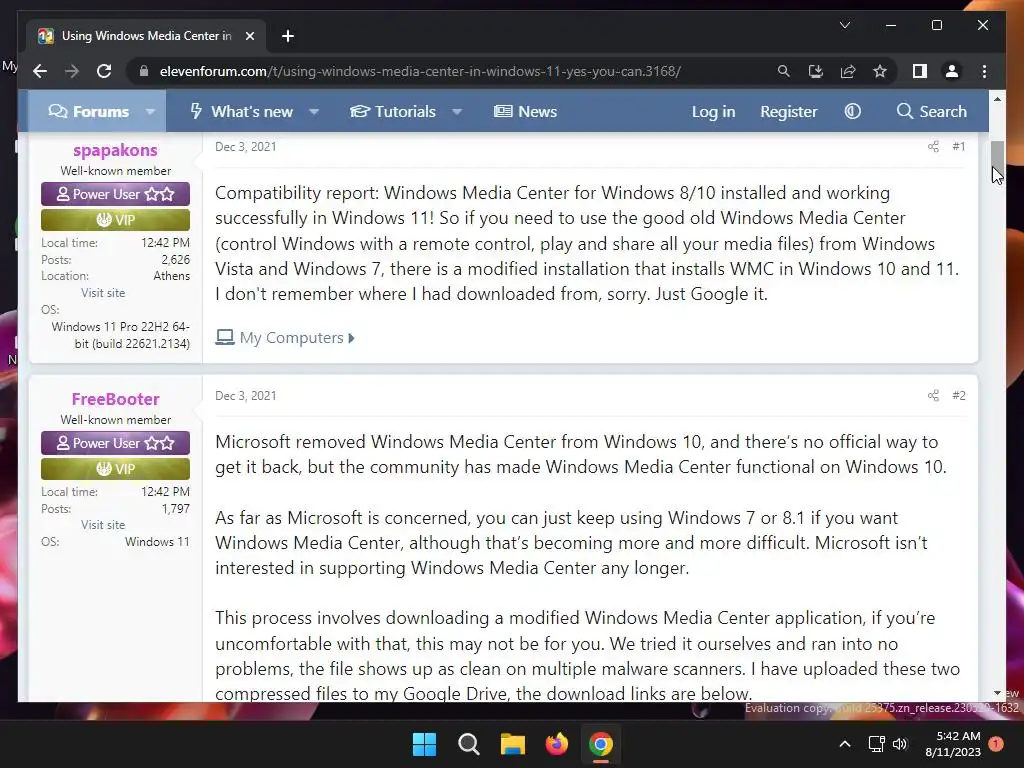
Task: Click the Register link
Action: (788, 112)
